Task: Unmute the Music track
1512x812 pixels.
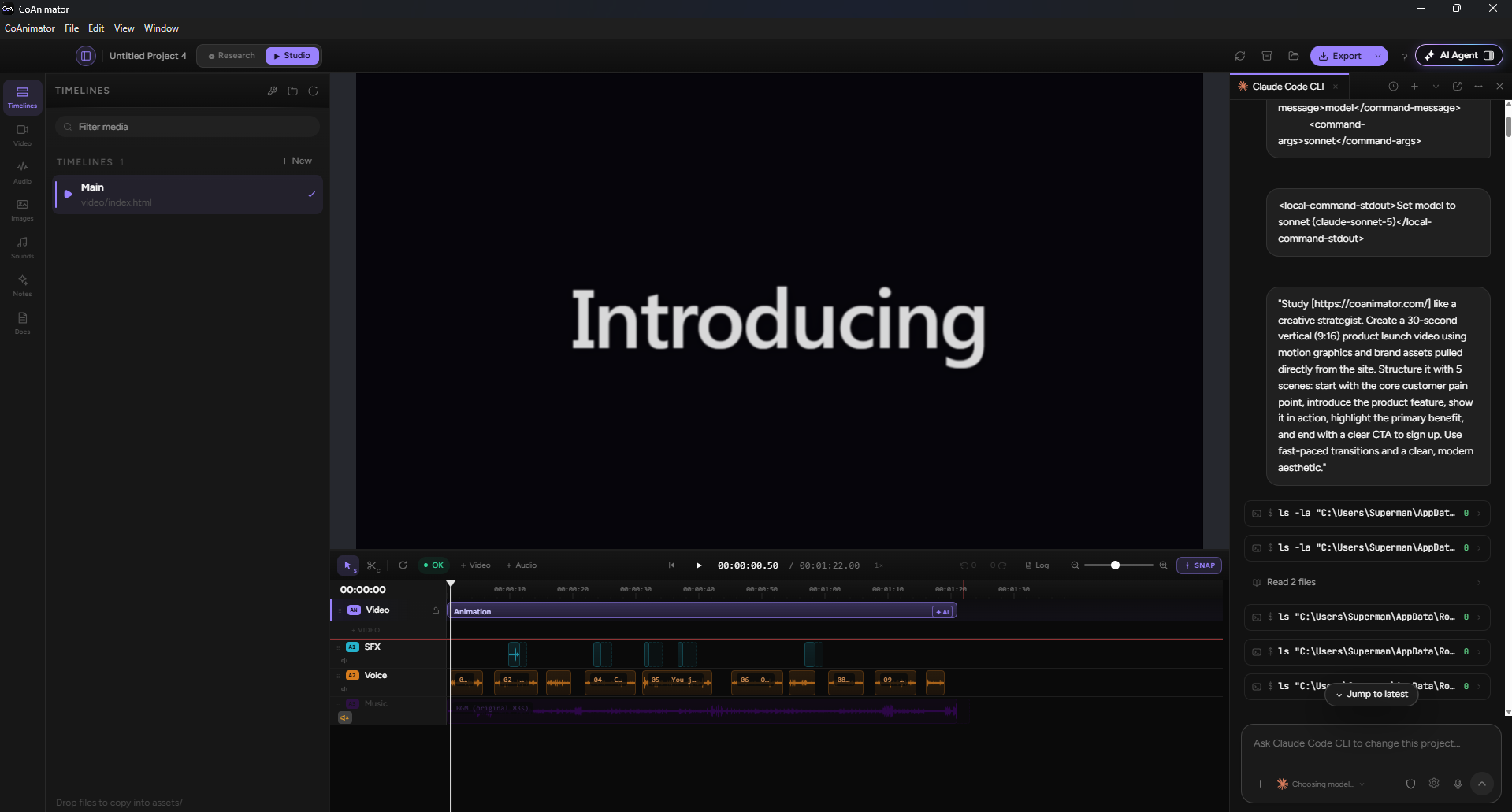Action: [344, 717]
